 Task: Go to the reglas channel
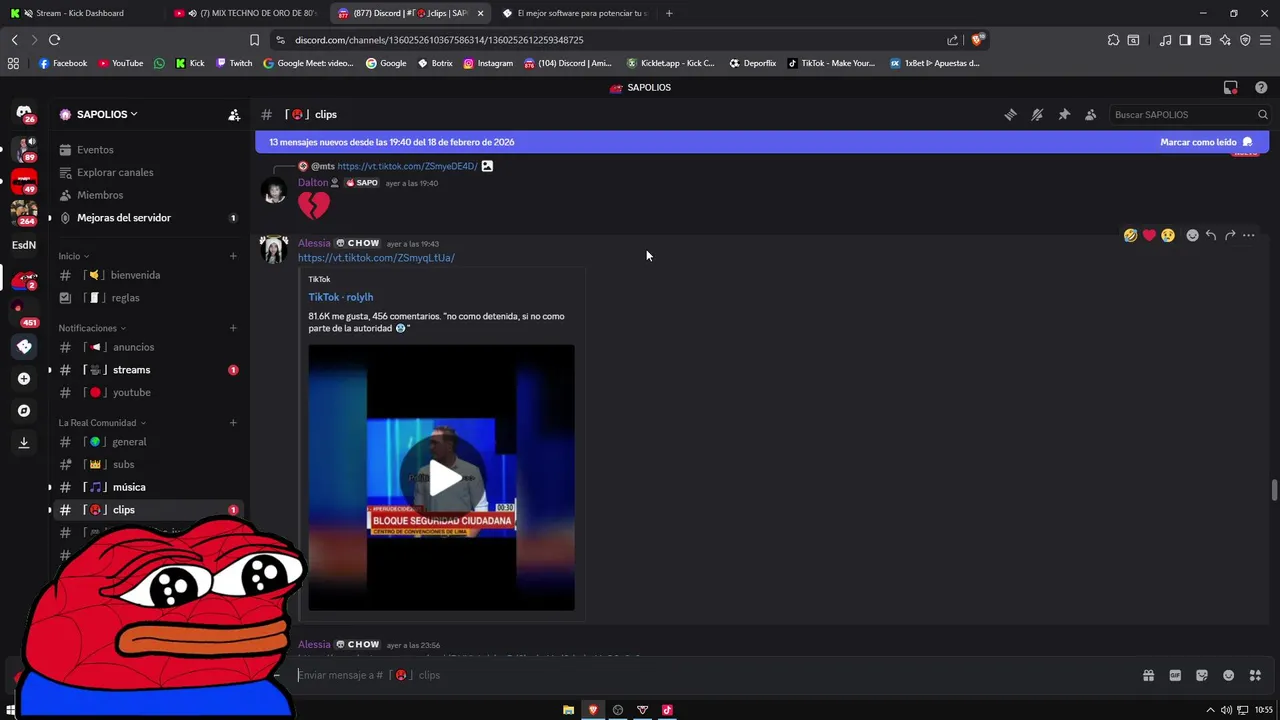tap(148, 298)
